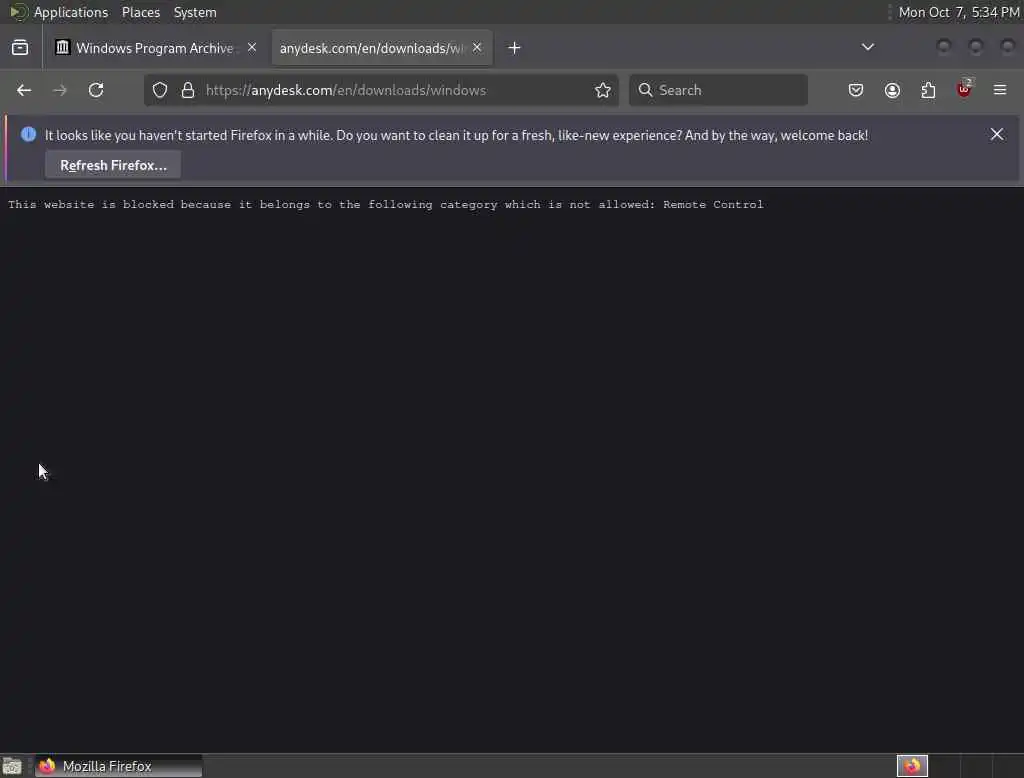The height and width of the screenshot is (778, 1024).
Task: Open the Save to Pocket icon
Action: 856,90
